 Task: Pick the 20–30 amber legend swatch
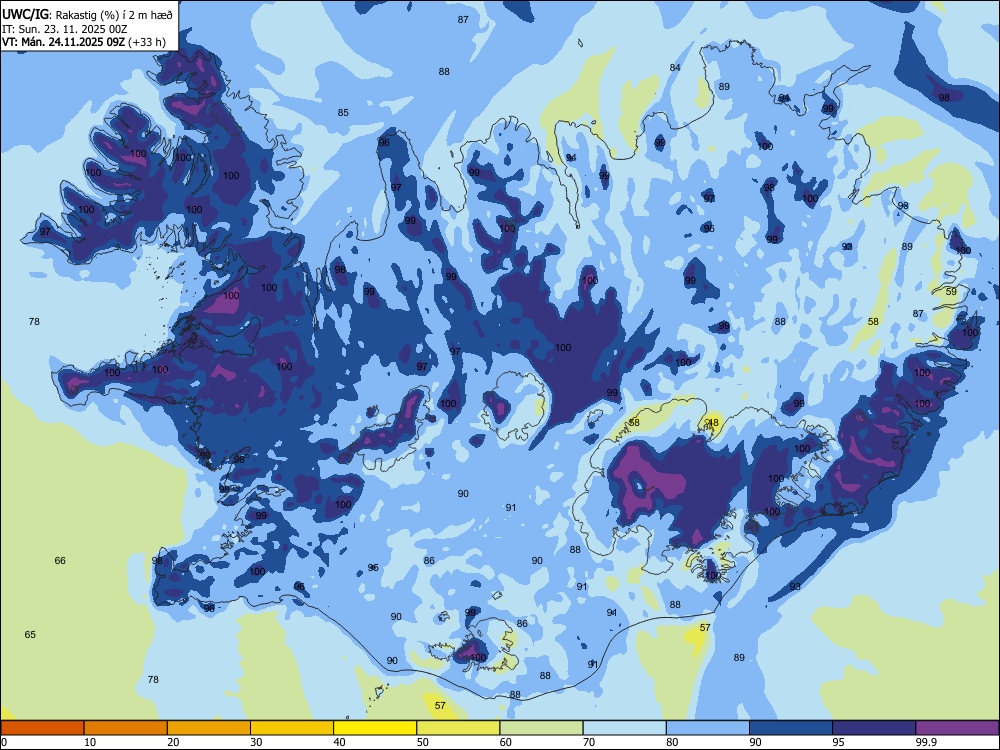(209, 728)
